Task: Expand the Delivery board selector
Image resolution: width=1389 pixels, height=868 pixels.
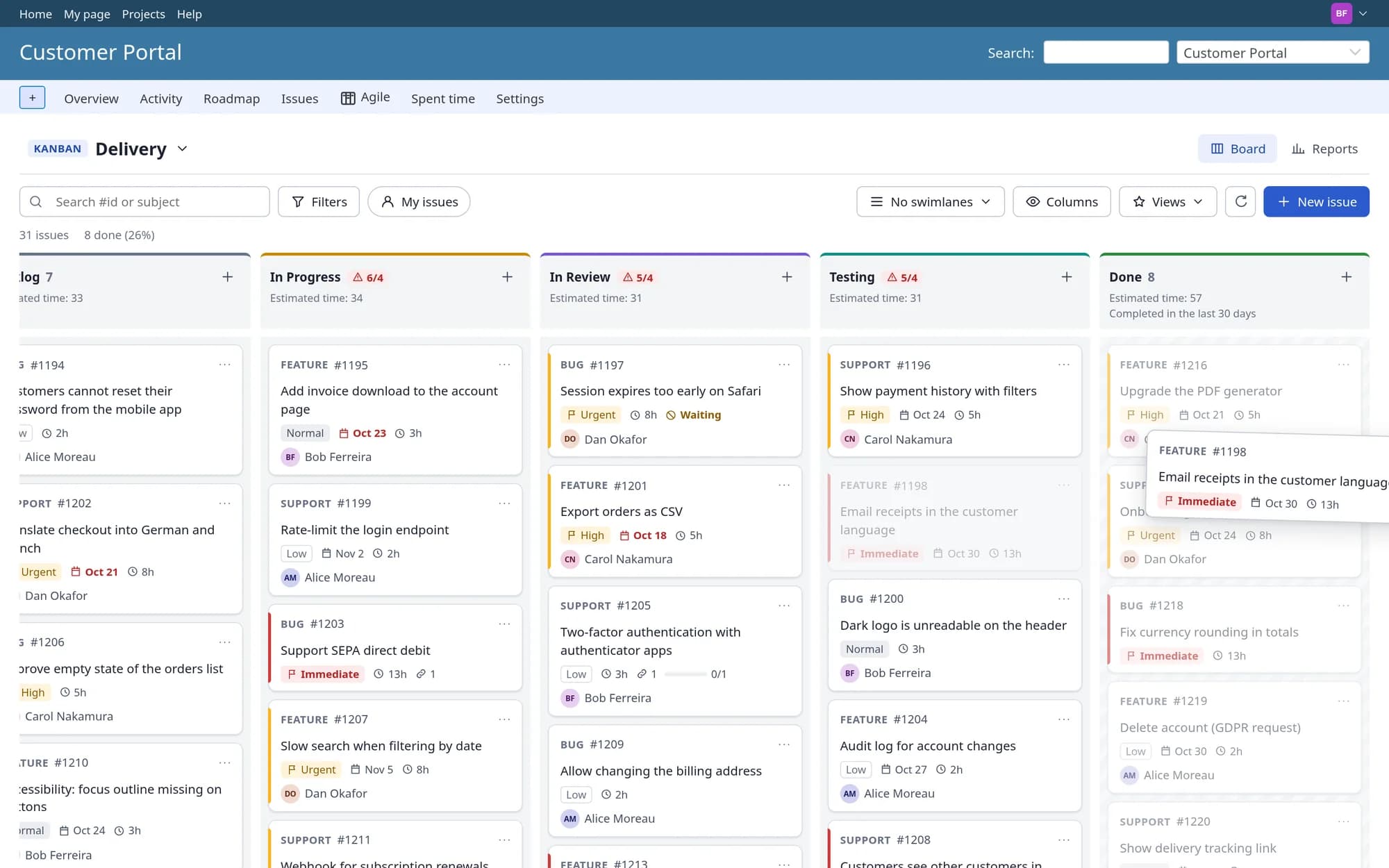Action: 183,149
